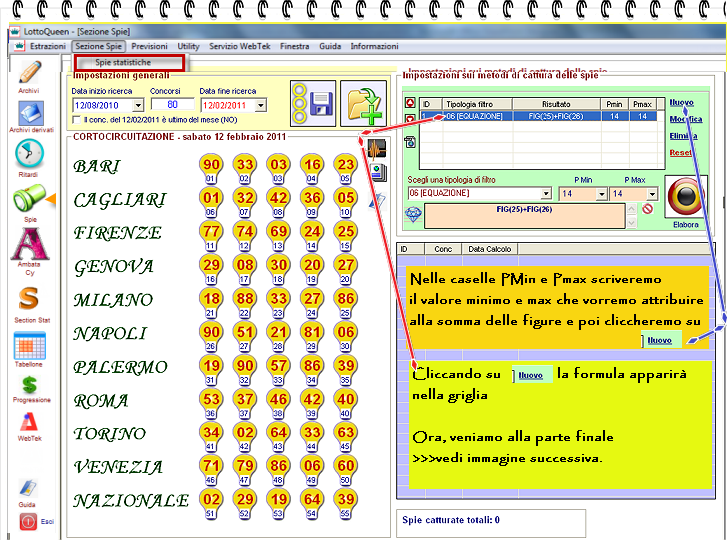Open the Guida menu
The width and height of the screenshot is (727, 540).
point(330,46)
